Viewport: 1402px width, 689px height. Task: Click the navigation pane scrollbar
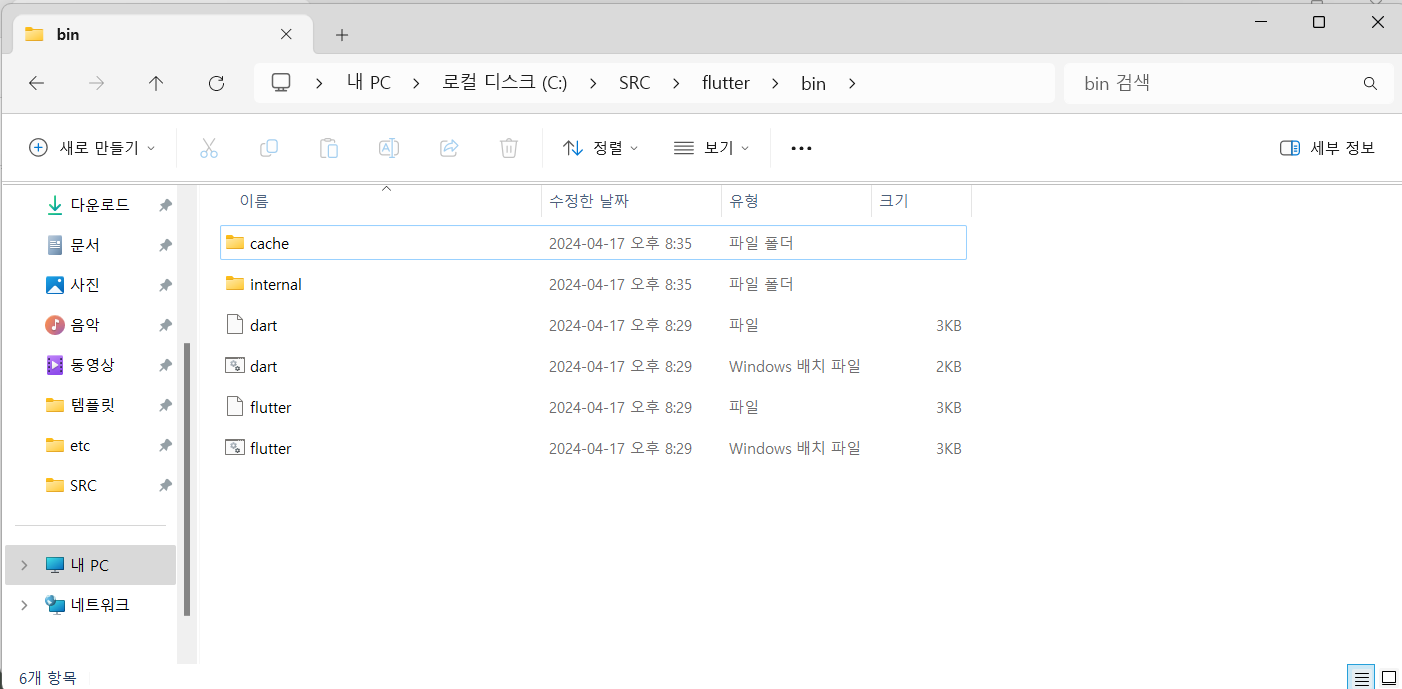pos(187,480)
